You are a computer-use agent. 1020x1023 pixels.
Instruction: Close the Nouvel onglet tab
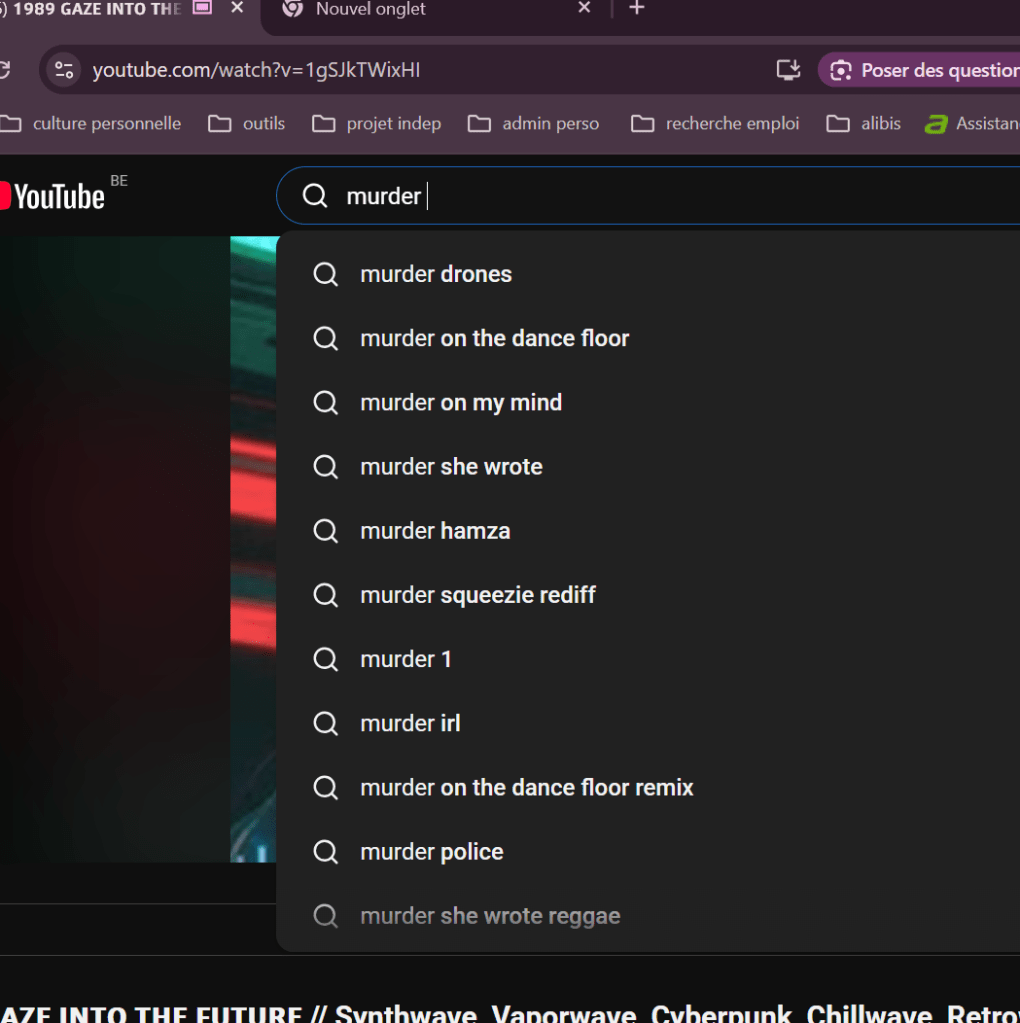[584, 9]
